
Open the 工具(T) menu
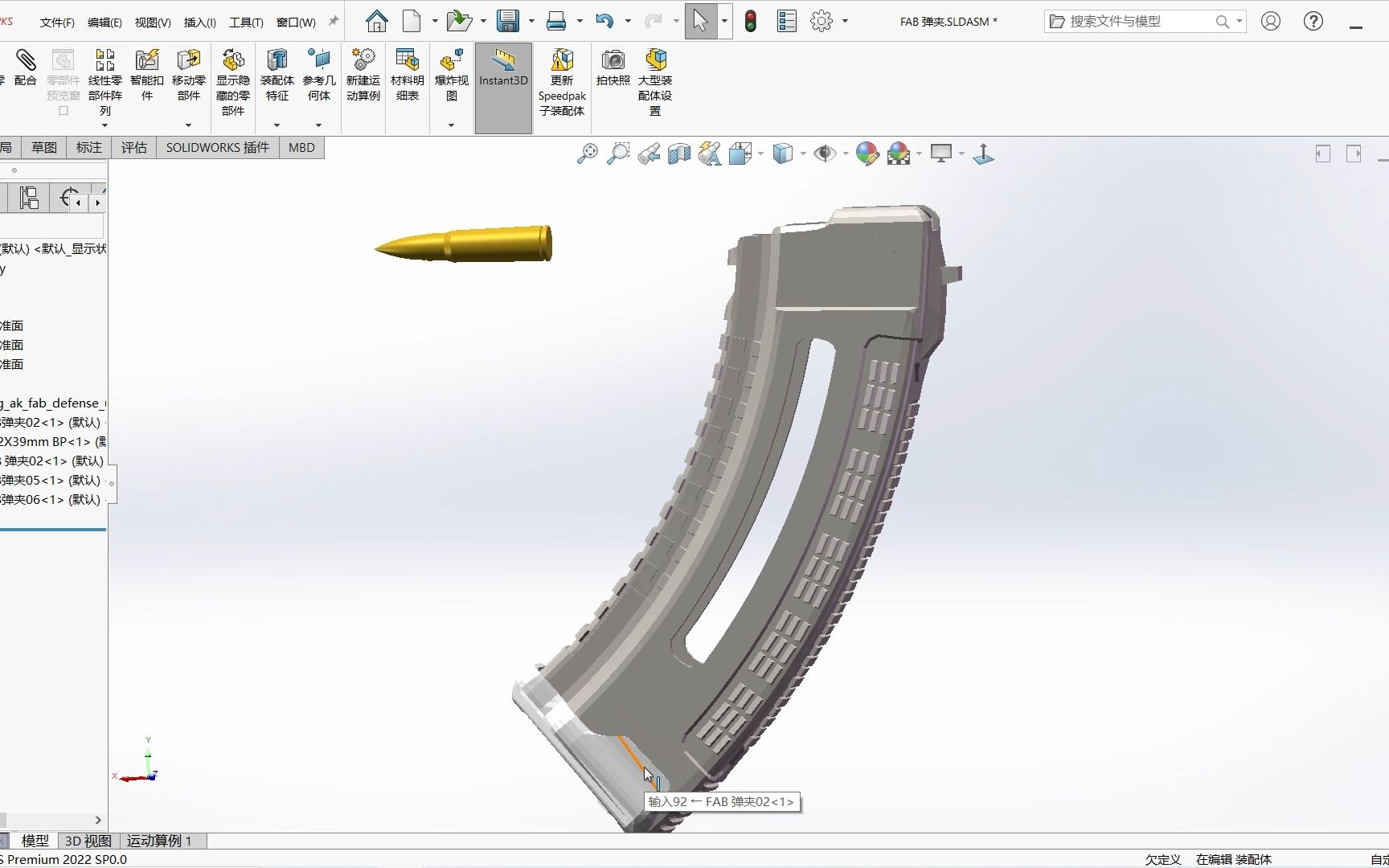[246, 23]
